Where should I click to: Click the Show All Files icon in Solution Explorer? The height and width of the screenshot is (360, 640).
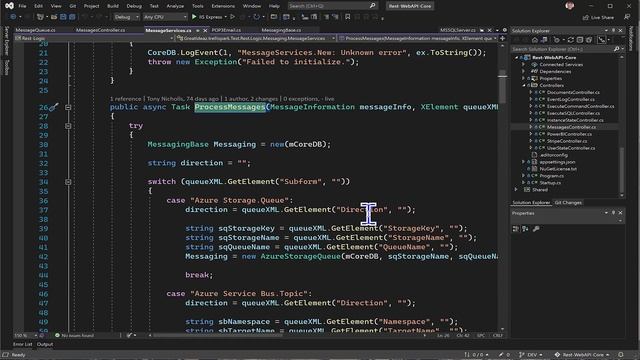(589, 40)
